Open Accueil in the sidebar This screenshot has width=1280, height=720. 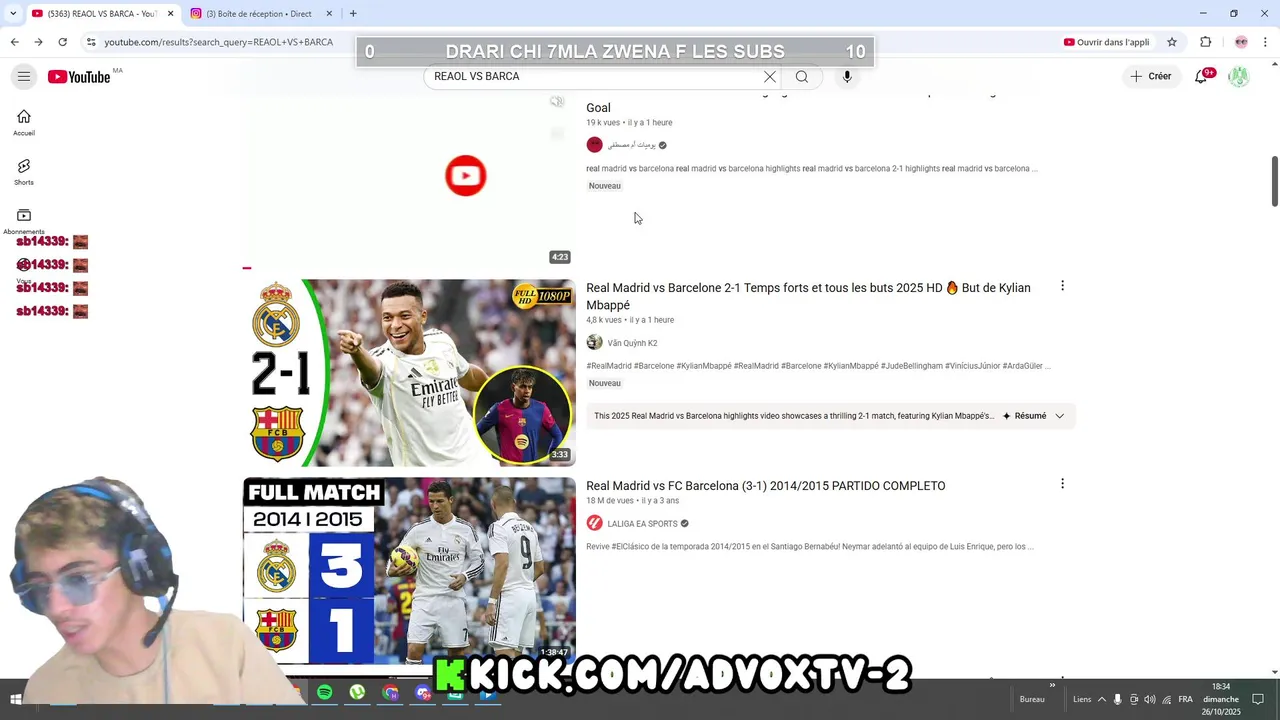pyautogui.click(x=24, y=123)
